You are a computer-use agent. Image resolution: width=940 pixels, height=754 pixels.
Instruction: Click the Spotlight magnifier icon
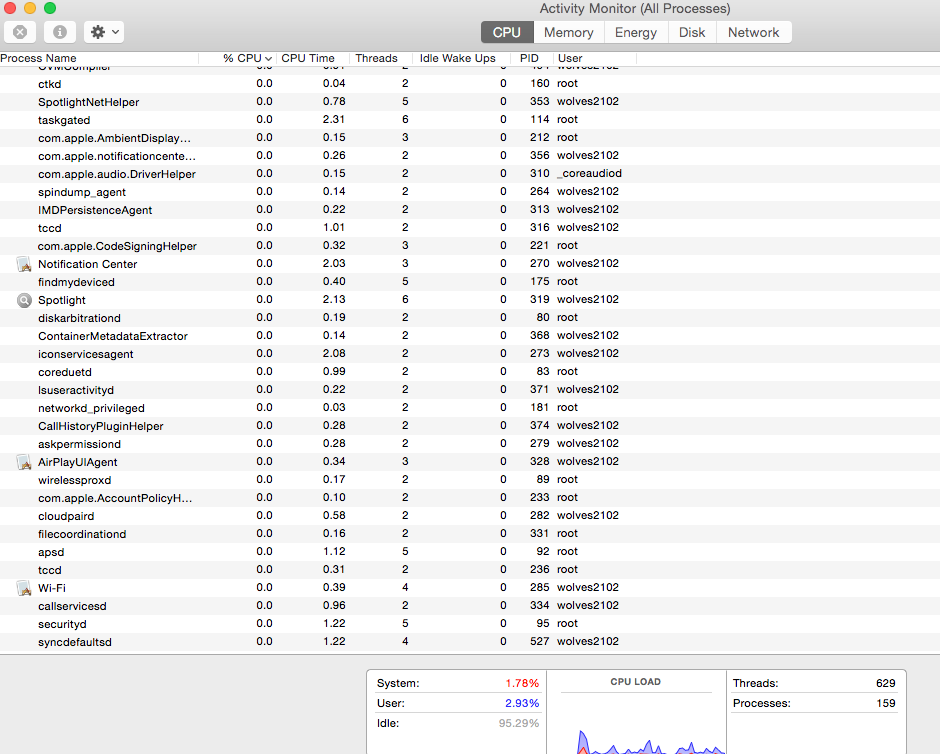(24, 300)
